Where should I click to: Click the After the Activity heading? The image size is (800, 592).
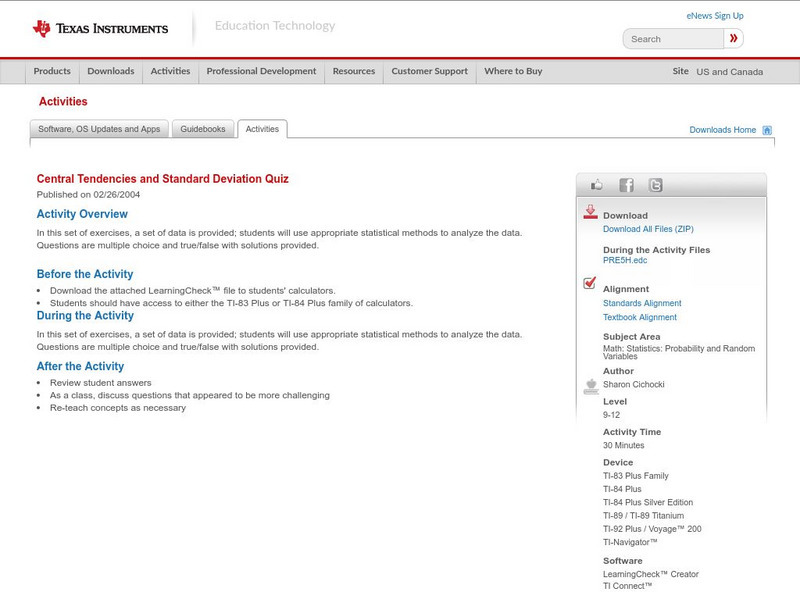(80, 366)
